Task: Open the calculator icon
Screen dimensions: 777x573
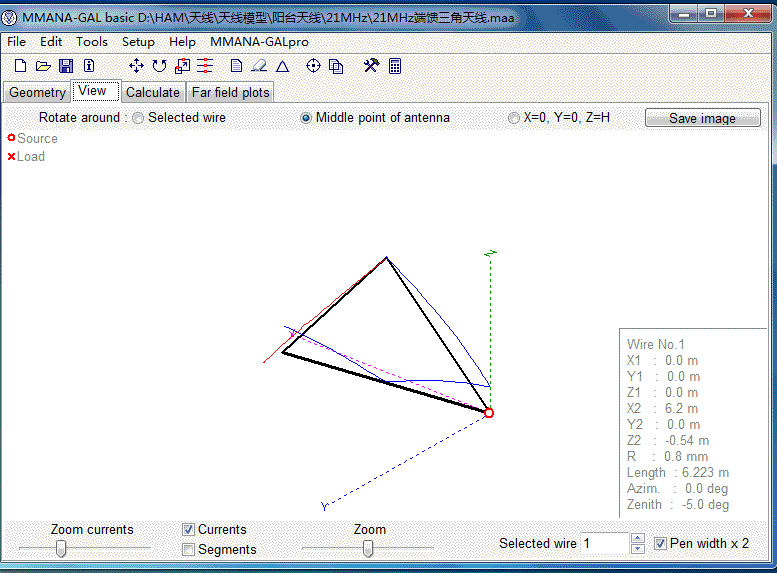Action: point(395,66)
